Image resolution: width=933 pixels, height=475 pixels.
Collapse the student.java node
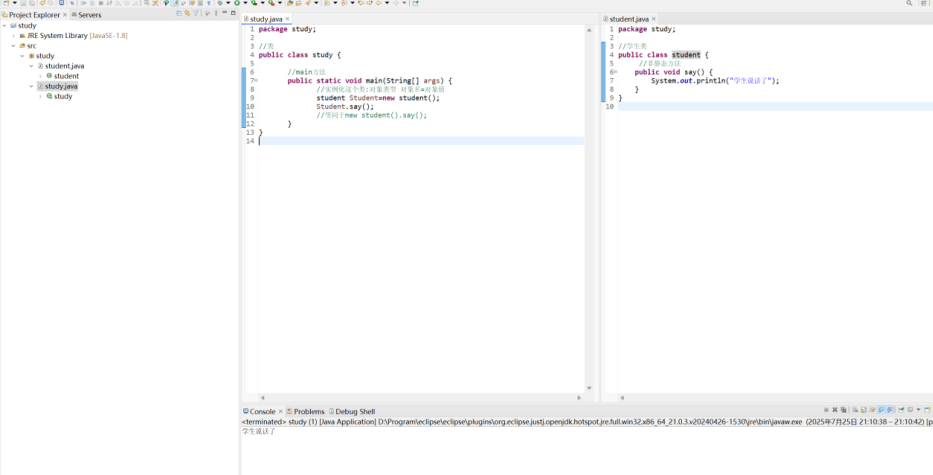click(x=32, y=66)
